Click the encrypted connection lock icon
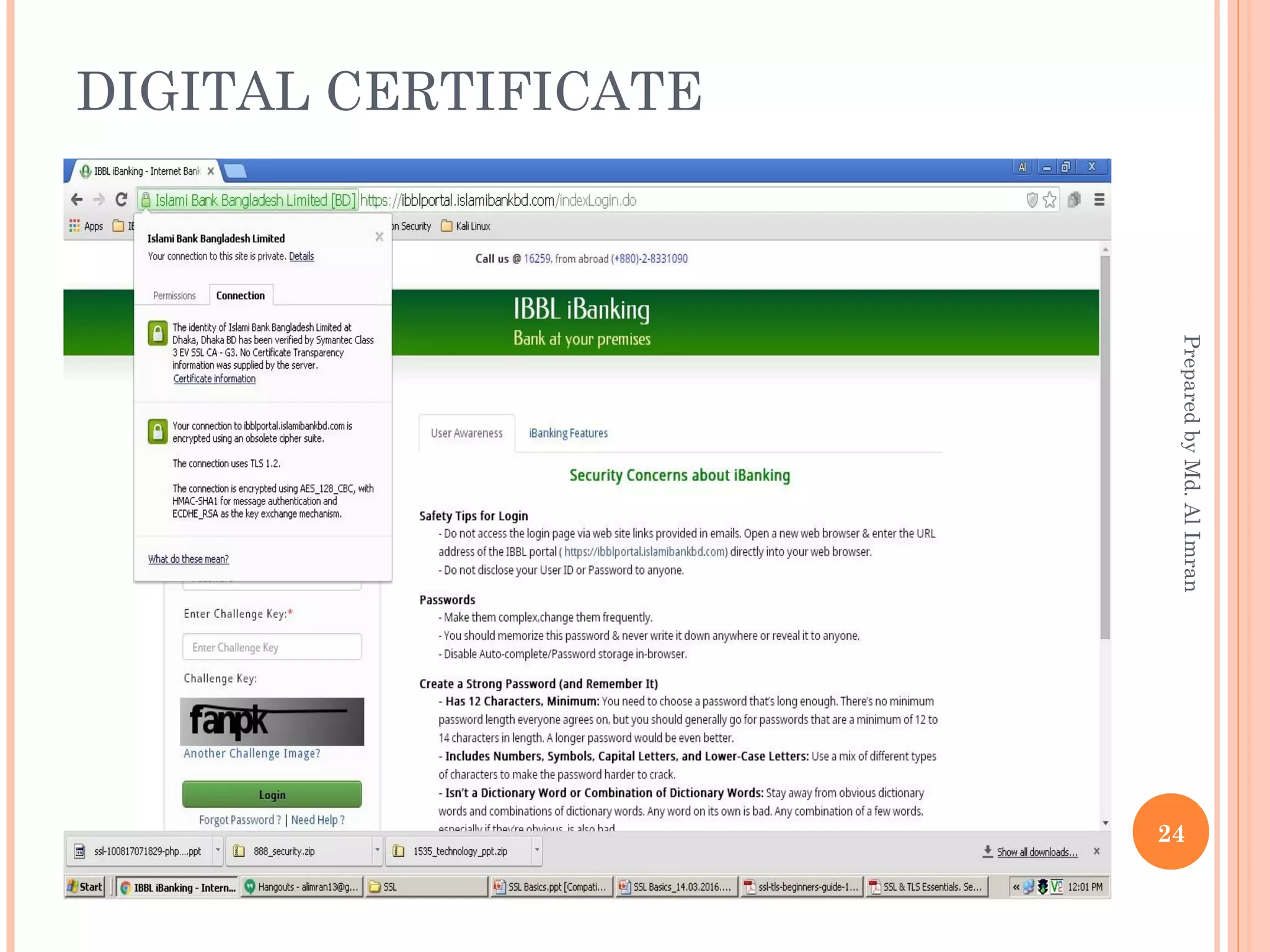 (x=158, y=431)
